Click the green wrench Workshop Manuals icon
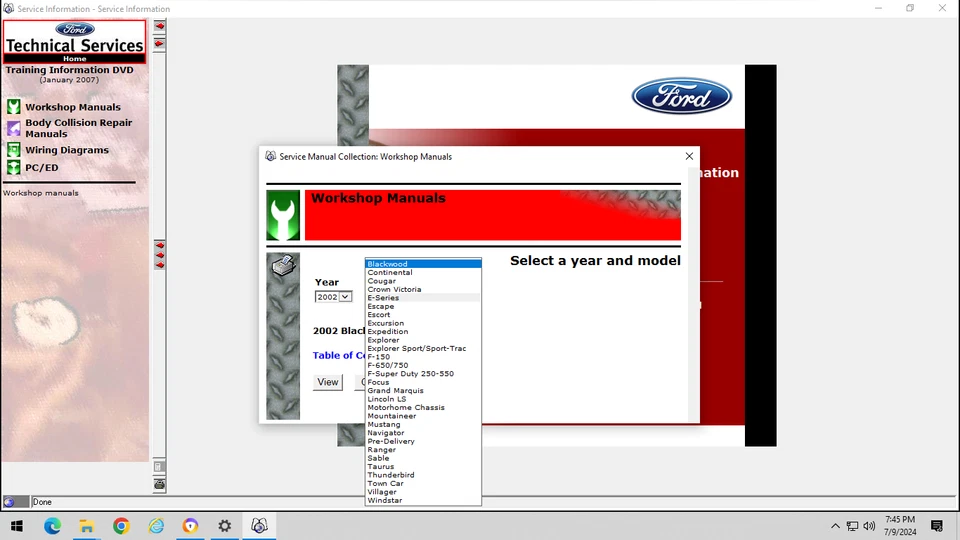Image resolution: width=960 pixels, height=540 pixels. (283, 215)
